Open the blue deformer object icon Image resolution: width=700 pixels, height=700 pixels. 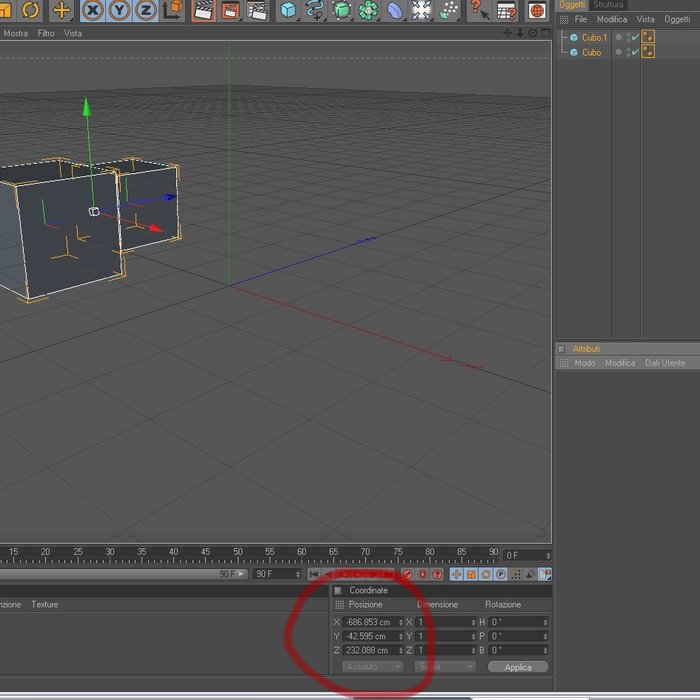pyautogui.click(x=395, y=10)
